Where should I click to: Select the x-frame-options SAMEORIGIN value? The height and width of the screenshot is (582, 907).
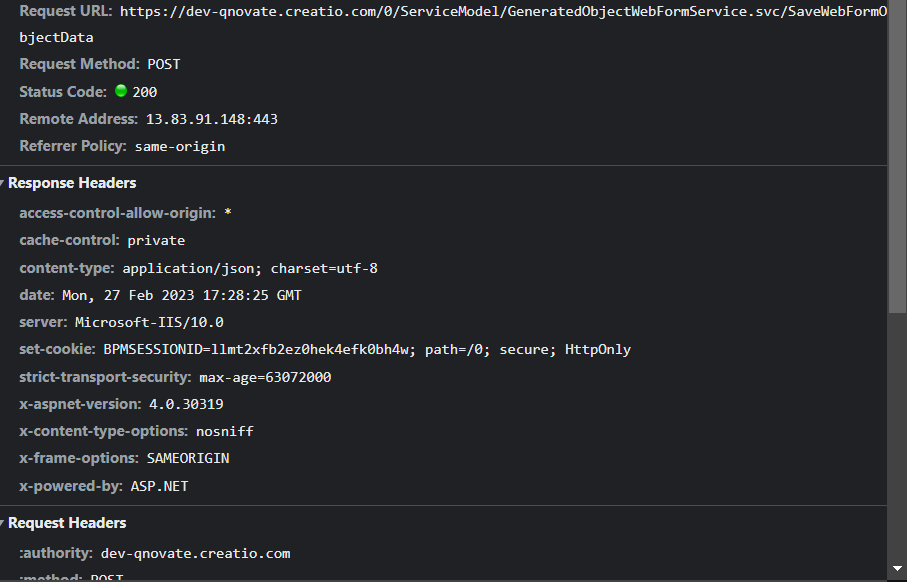coord(188,458)
